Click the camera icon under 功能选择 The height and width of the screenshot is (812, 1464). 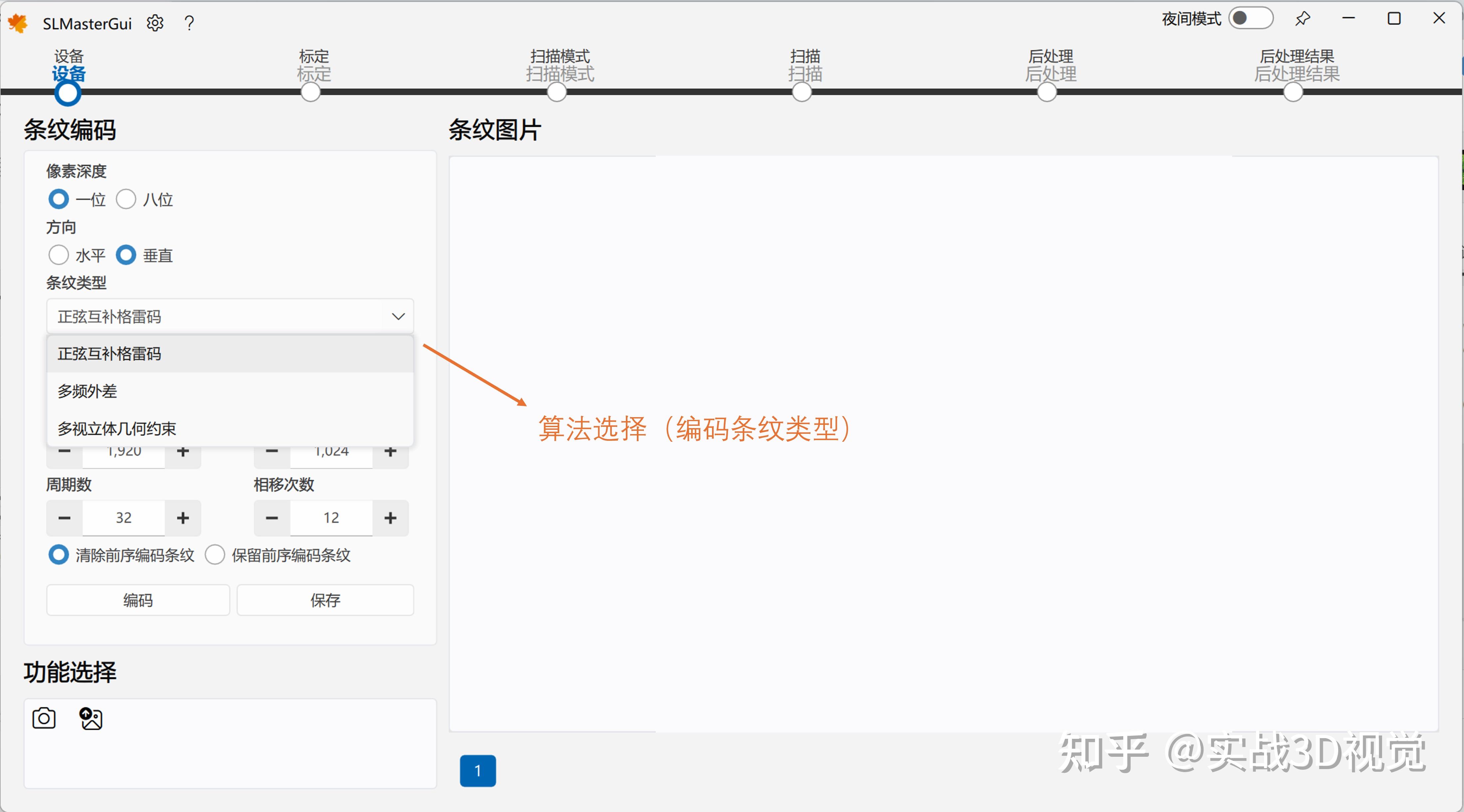point(44,718)
